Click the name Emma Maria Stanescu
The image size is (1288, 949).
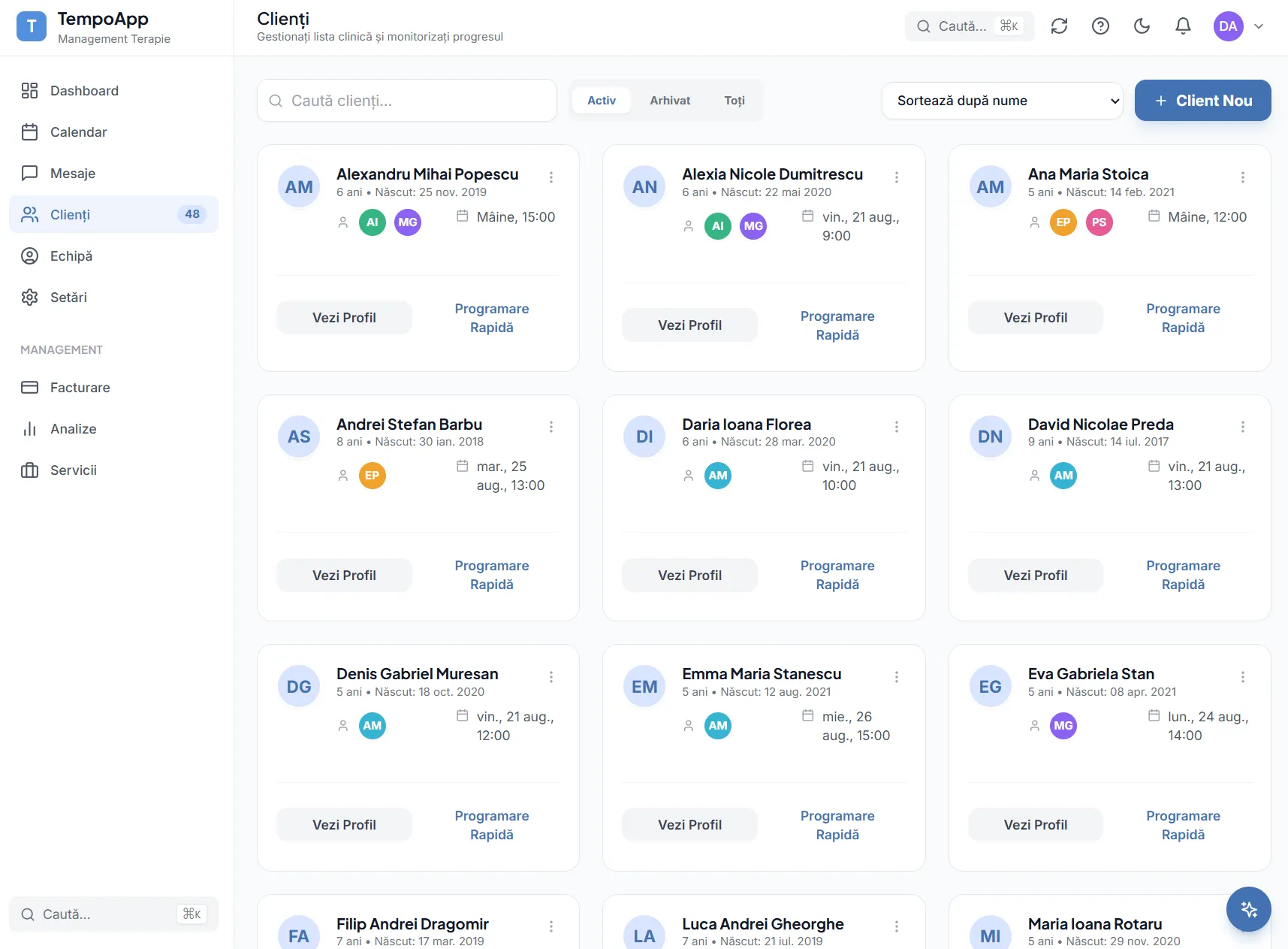(x=762, y=674)
